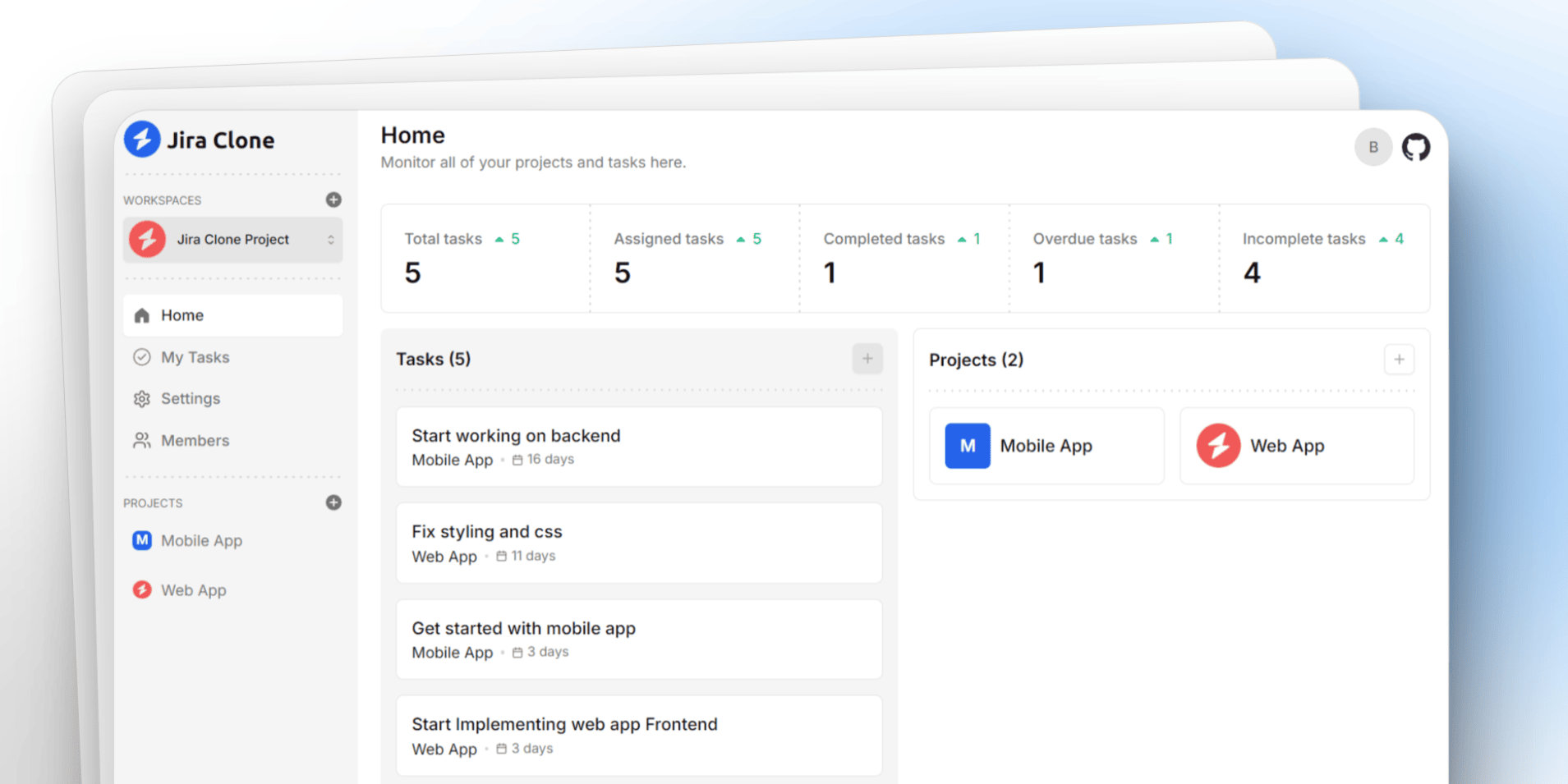Click 3 days label under Get started task
The image size is (1568, 784).
[548, 652]
